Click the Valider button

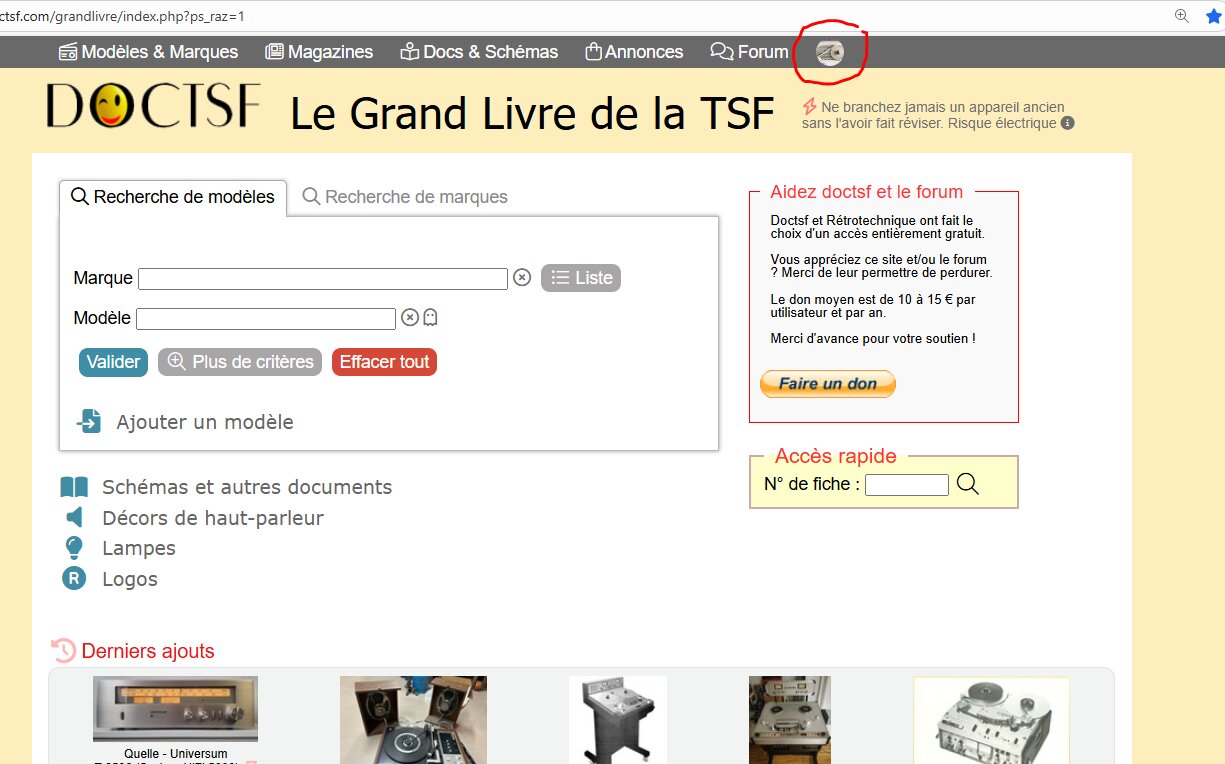(113, 362)
